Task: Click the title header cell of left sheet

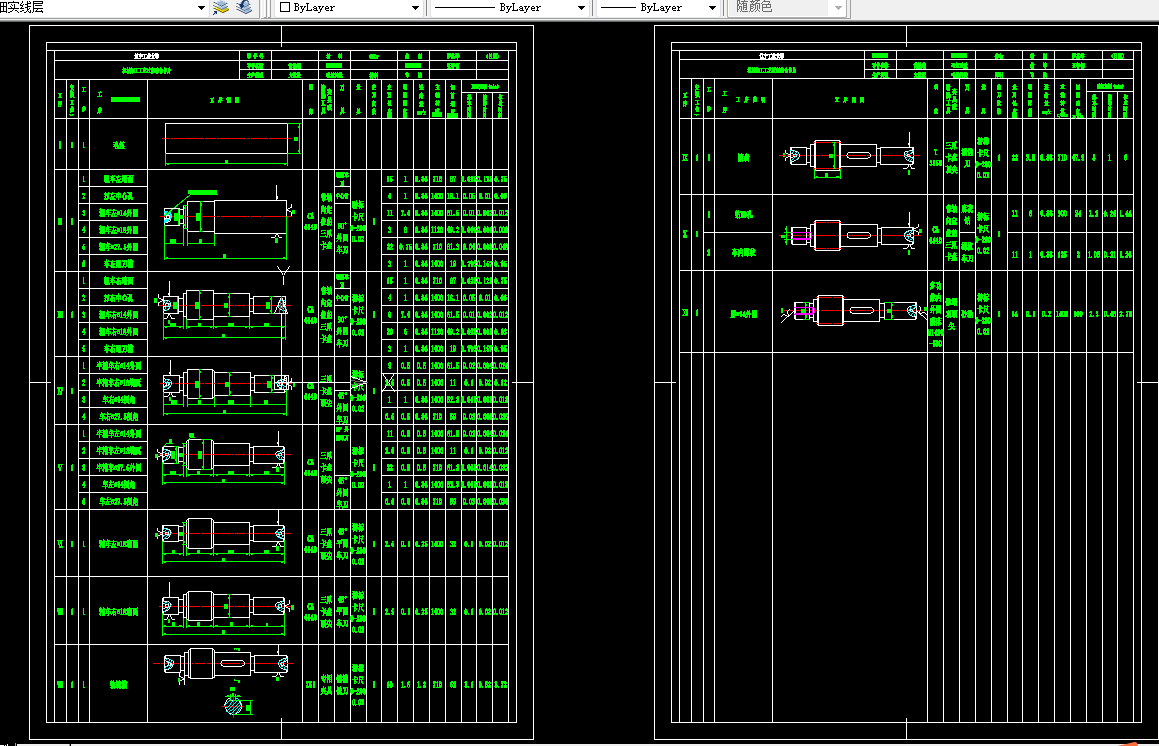Action: 146,55
